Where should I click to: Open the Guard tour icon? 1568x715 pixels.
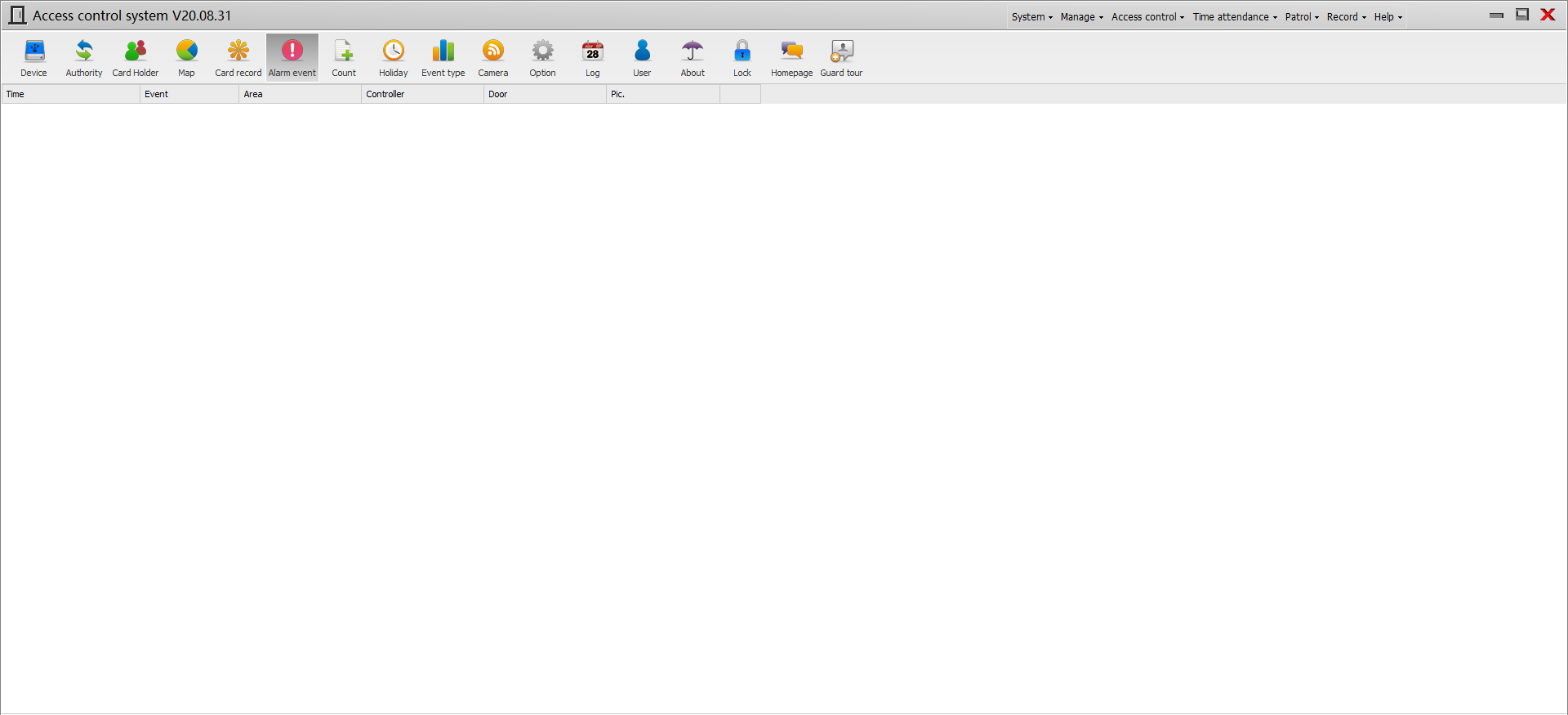click(842, 57)
